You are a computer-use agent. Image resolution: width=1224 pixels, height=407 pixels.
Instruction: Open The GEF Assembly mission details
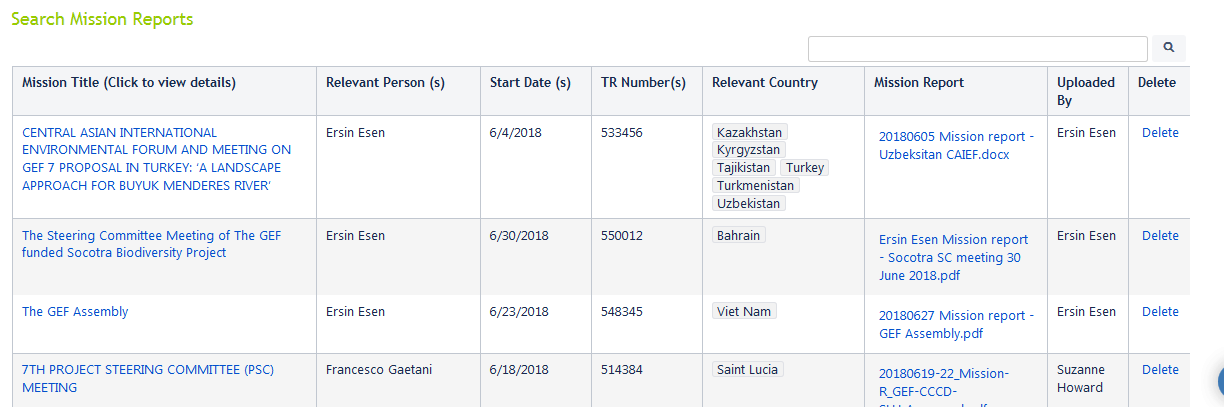coord(75,311)
